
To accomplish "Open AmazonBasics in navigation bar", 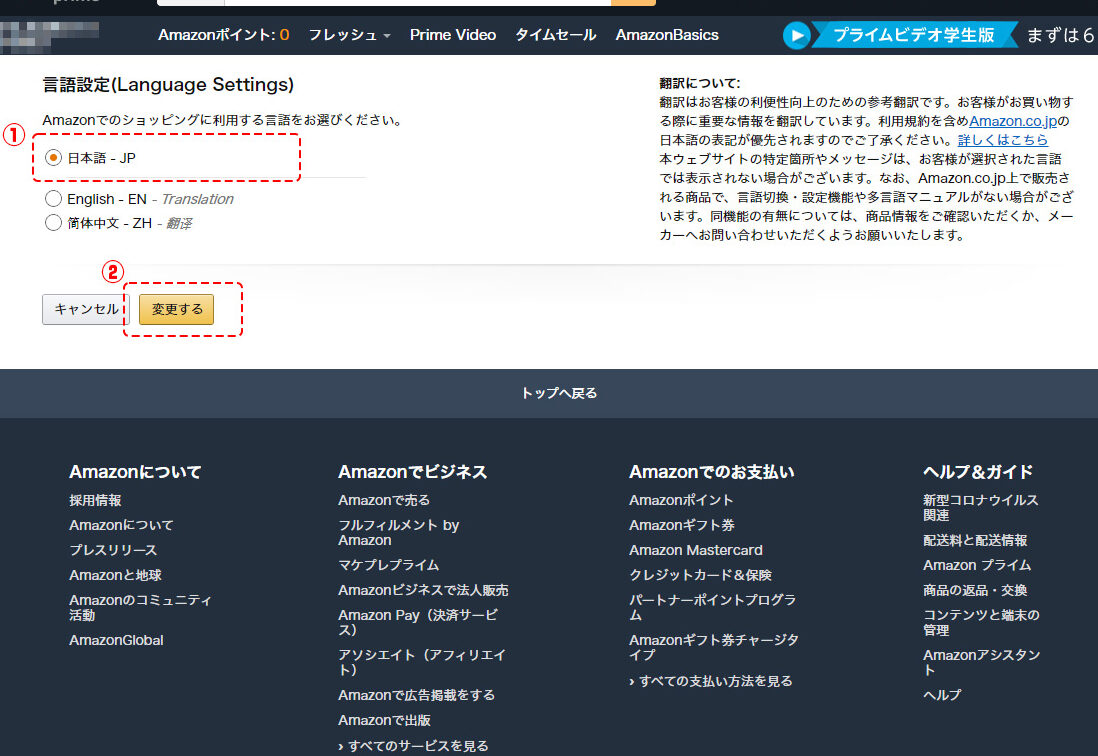I will [x=667, y=35].
